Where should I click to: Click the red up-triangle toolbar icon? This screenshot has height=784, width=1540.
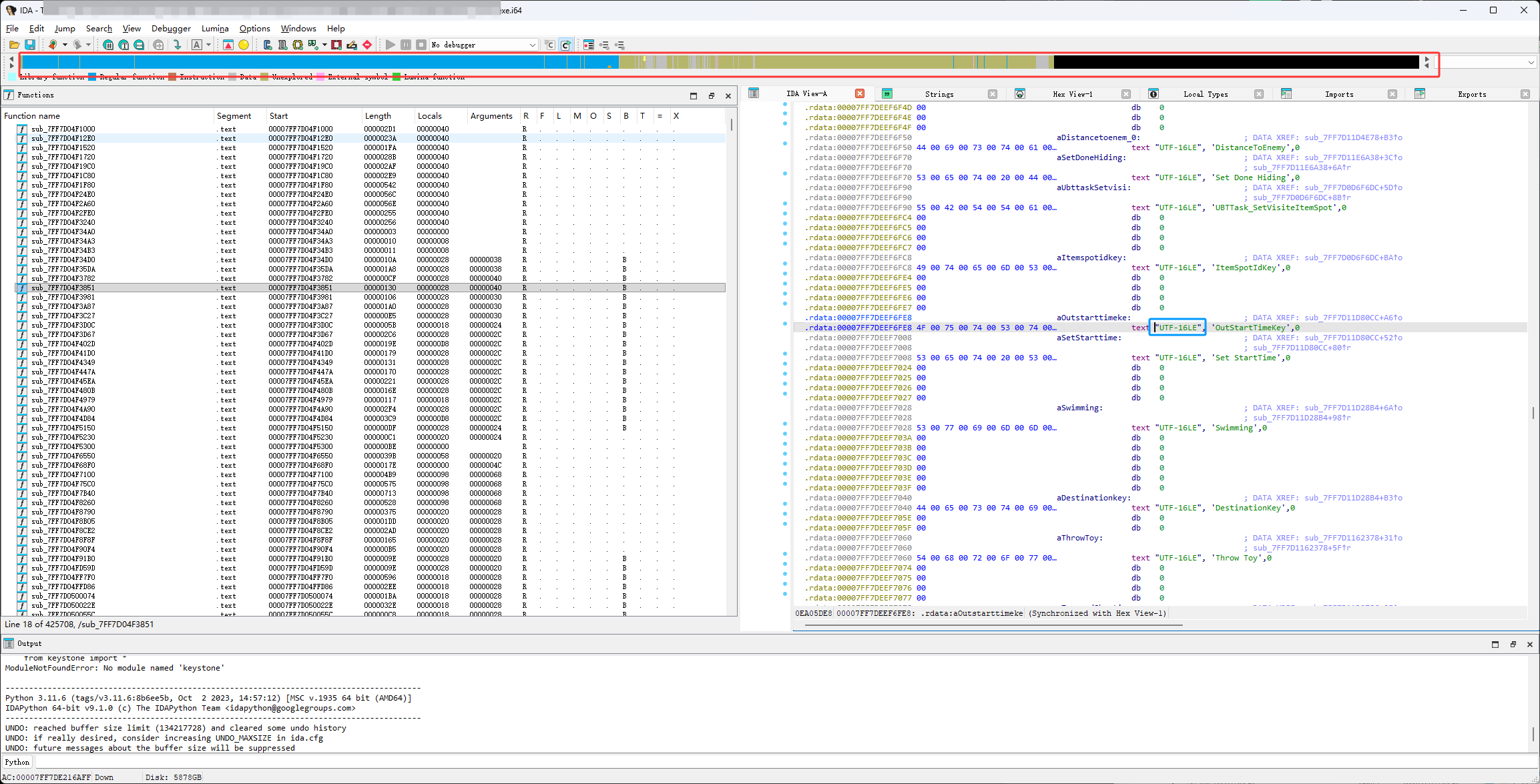pos(228,45)
